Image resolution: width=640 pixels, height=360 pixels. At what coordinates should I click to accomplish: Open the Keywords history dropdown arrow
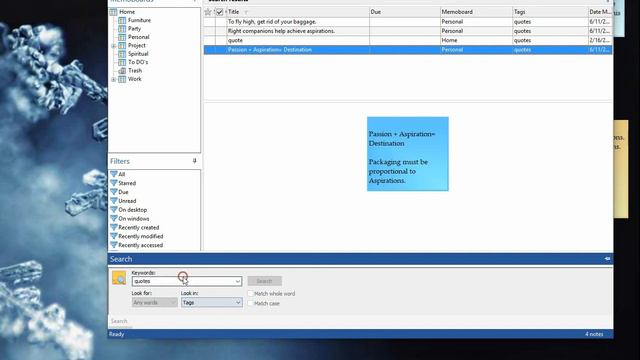click(238, 281)
